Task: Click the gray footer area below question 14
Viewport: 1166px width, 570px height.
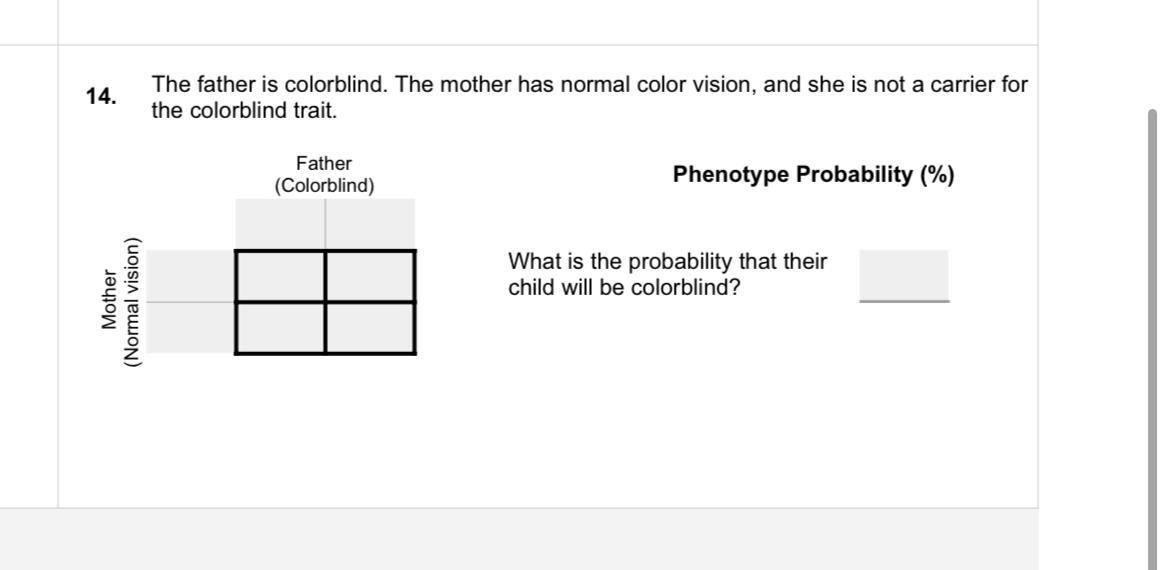Action: click(x=519, y=539)
